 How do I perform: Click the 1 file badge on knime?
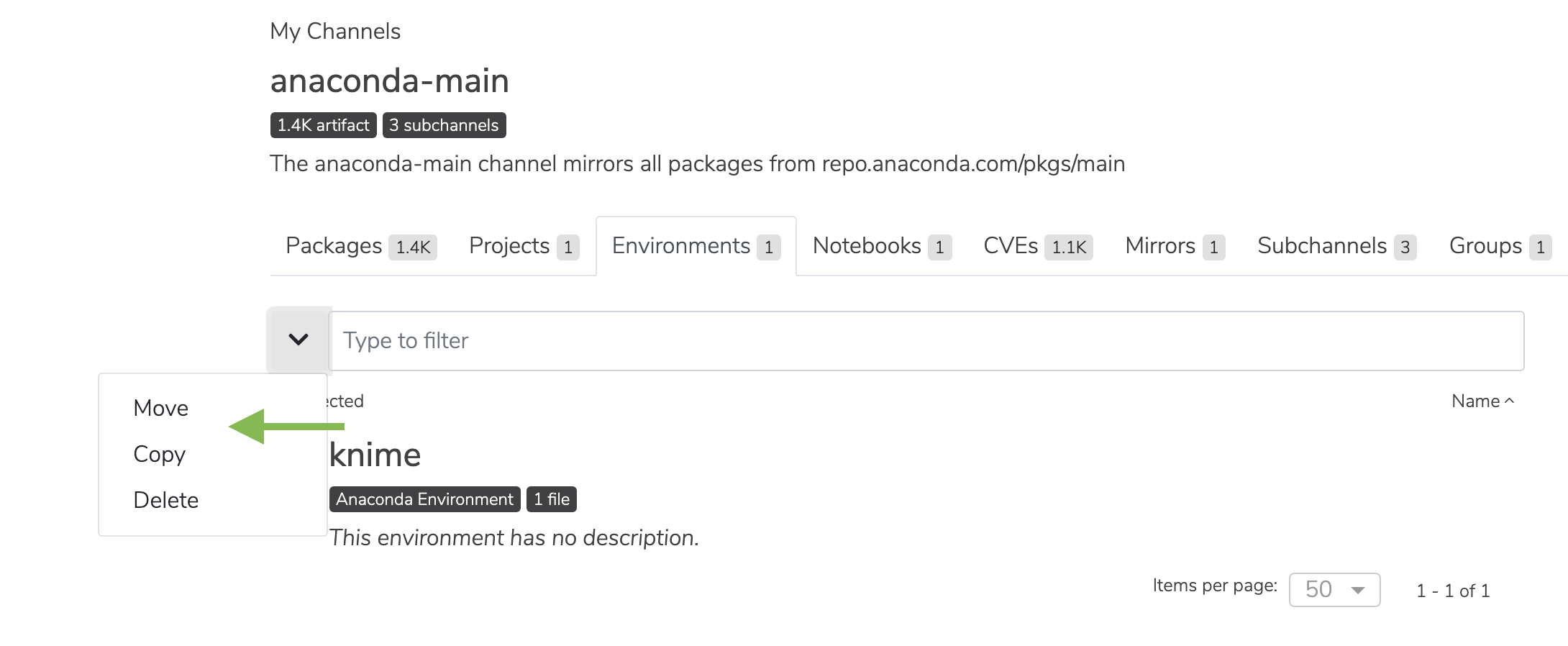pyautogui.click(x=552, y=499)
